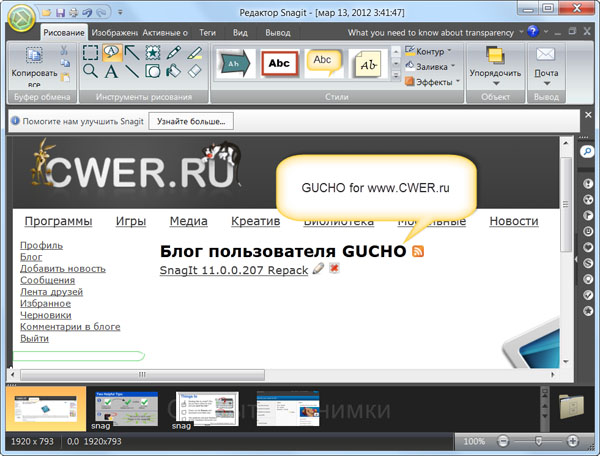Click the 'Узнайте больше...' button

194,121
